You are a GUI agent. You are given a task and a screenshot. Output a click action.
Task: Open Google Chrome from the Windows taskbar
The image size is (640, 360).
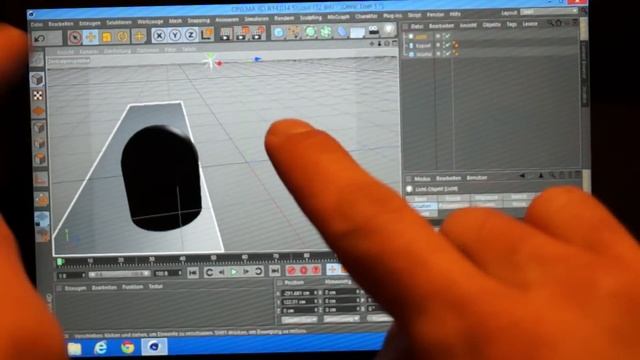(128, 347)
